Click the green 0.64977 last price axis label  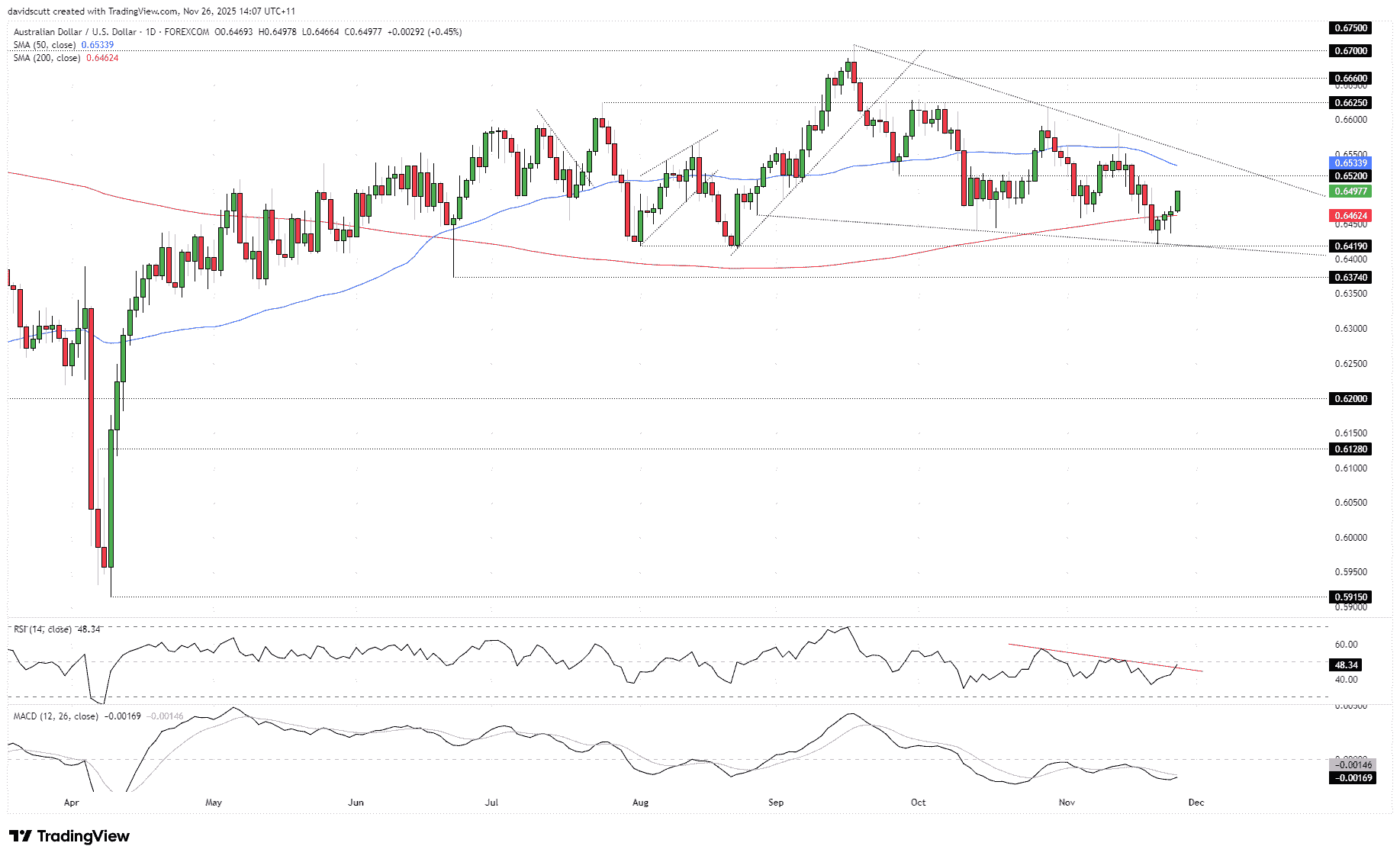(1350, 191)
